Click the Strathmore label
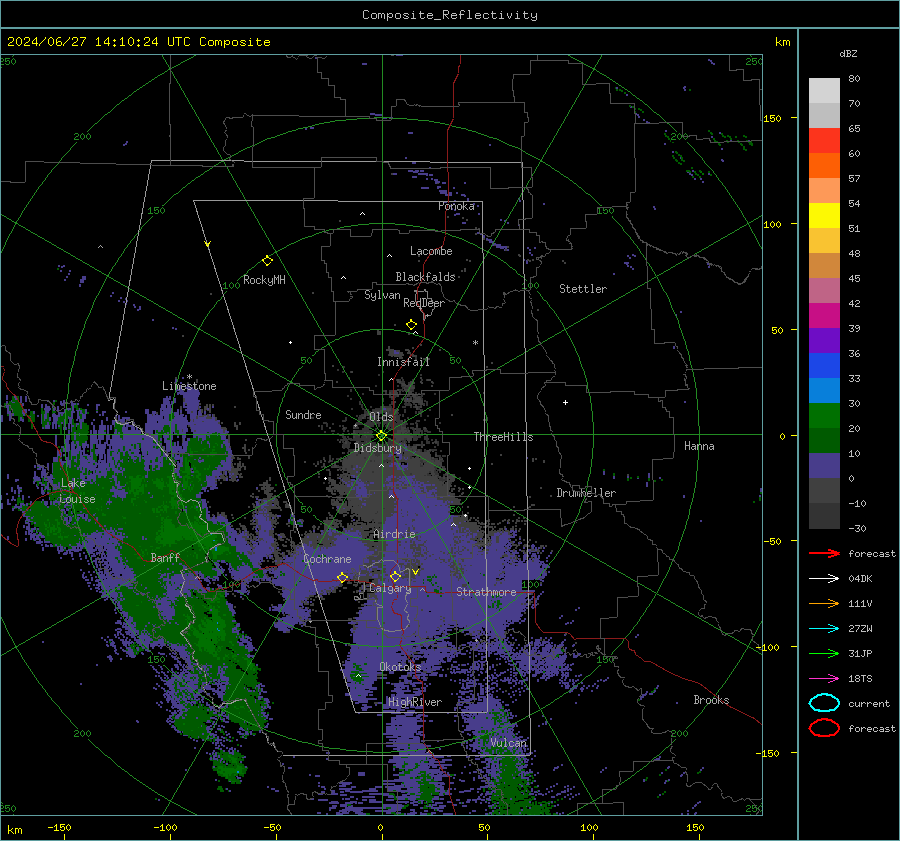This screenshot has height=841, width=900. [486, 592]
